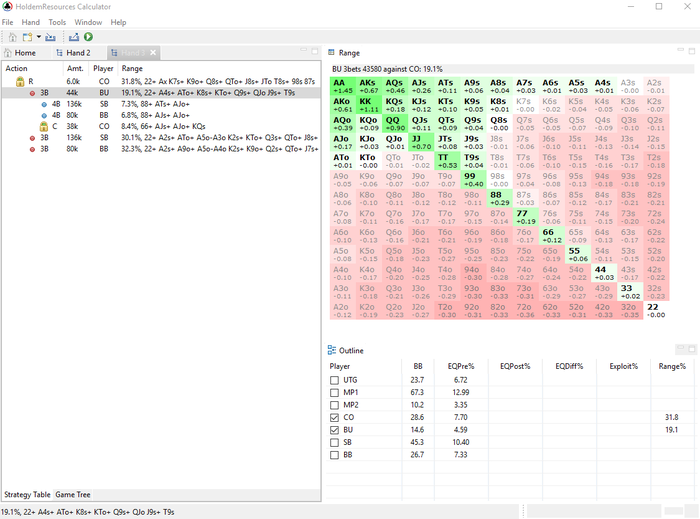Open the Help menu
This screenshot has width=700, height=519.
[x=118, y=22]
